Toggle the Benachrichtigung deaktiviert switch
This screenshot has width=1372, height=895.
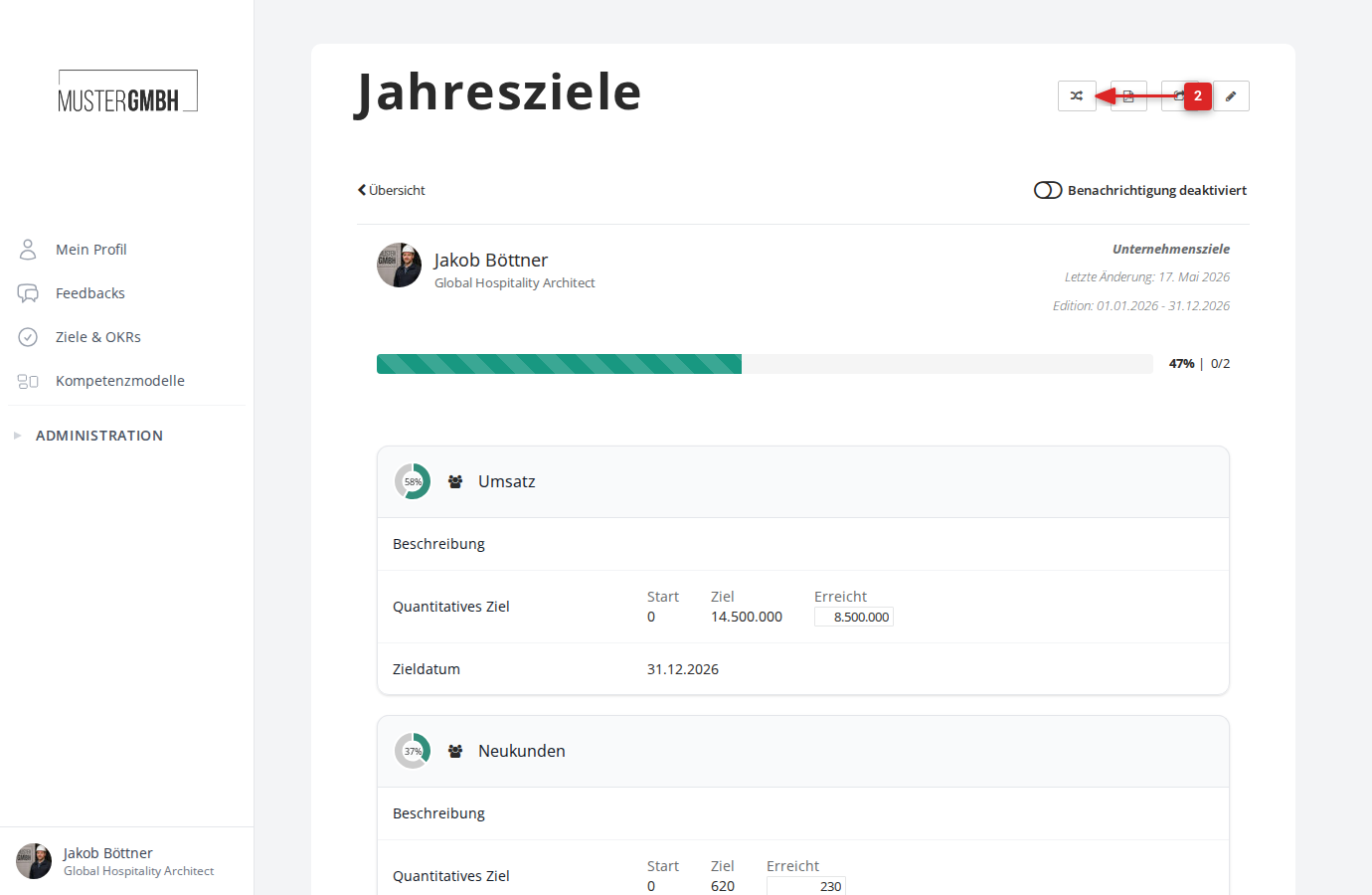(1048, 190)
